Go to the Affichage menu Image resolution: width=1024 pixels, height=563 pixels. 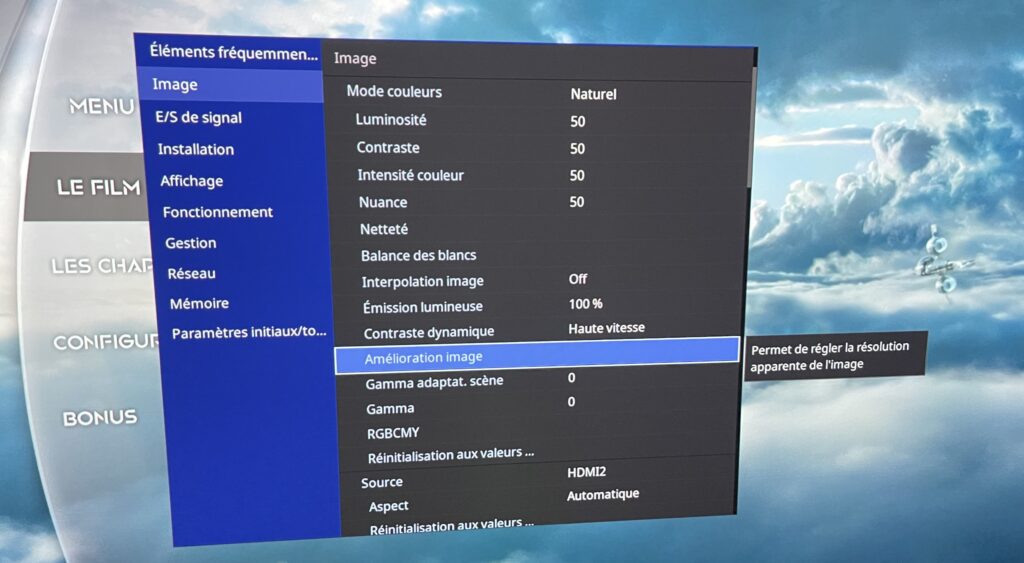coord(191,181)
